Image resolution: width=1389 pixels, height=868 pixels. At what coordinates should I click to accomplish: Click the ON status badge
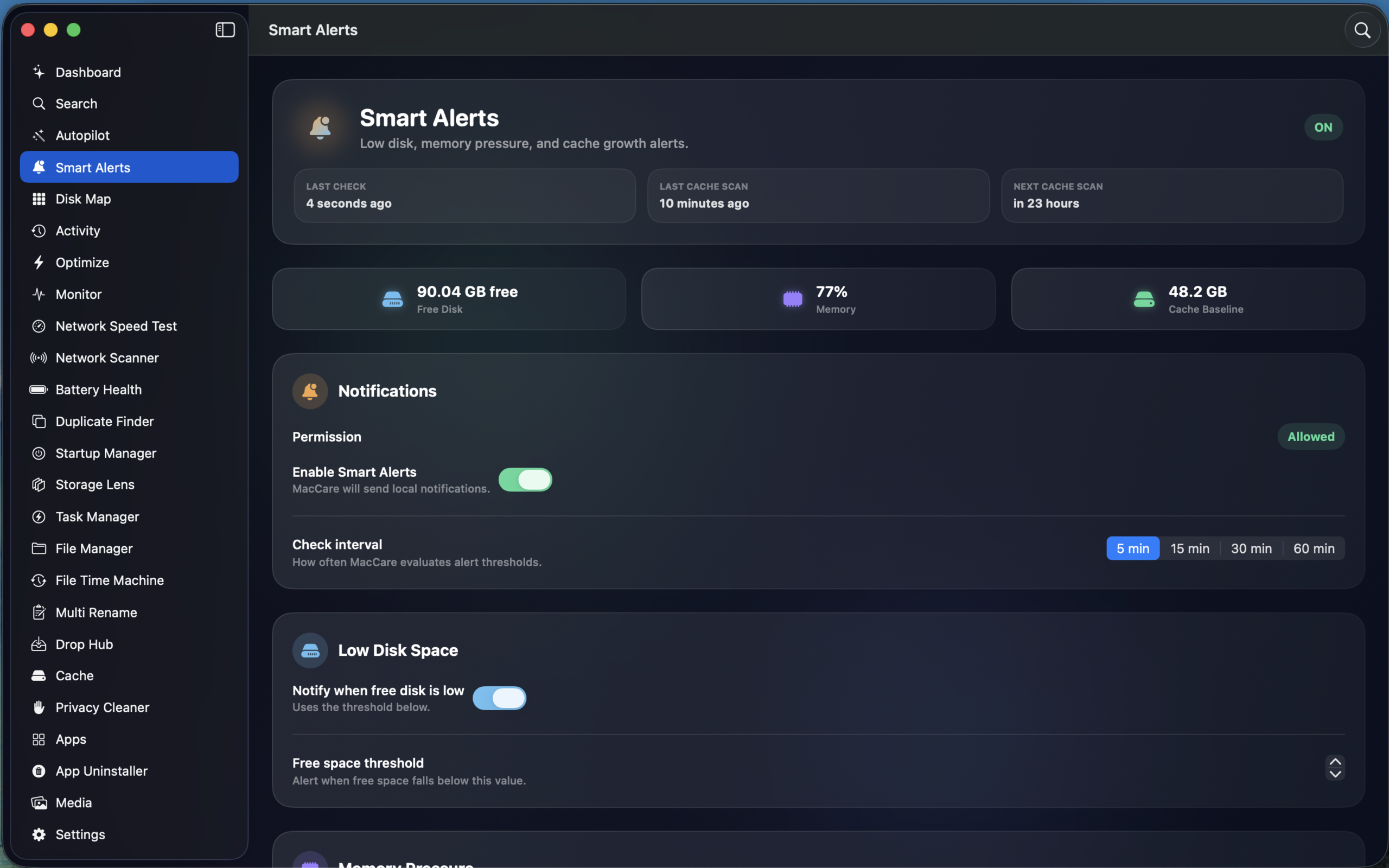[1323, 127]
